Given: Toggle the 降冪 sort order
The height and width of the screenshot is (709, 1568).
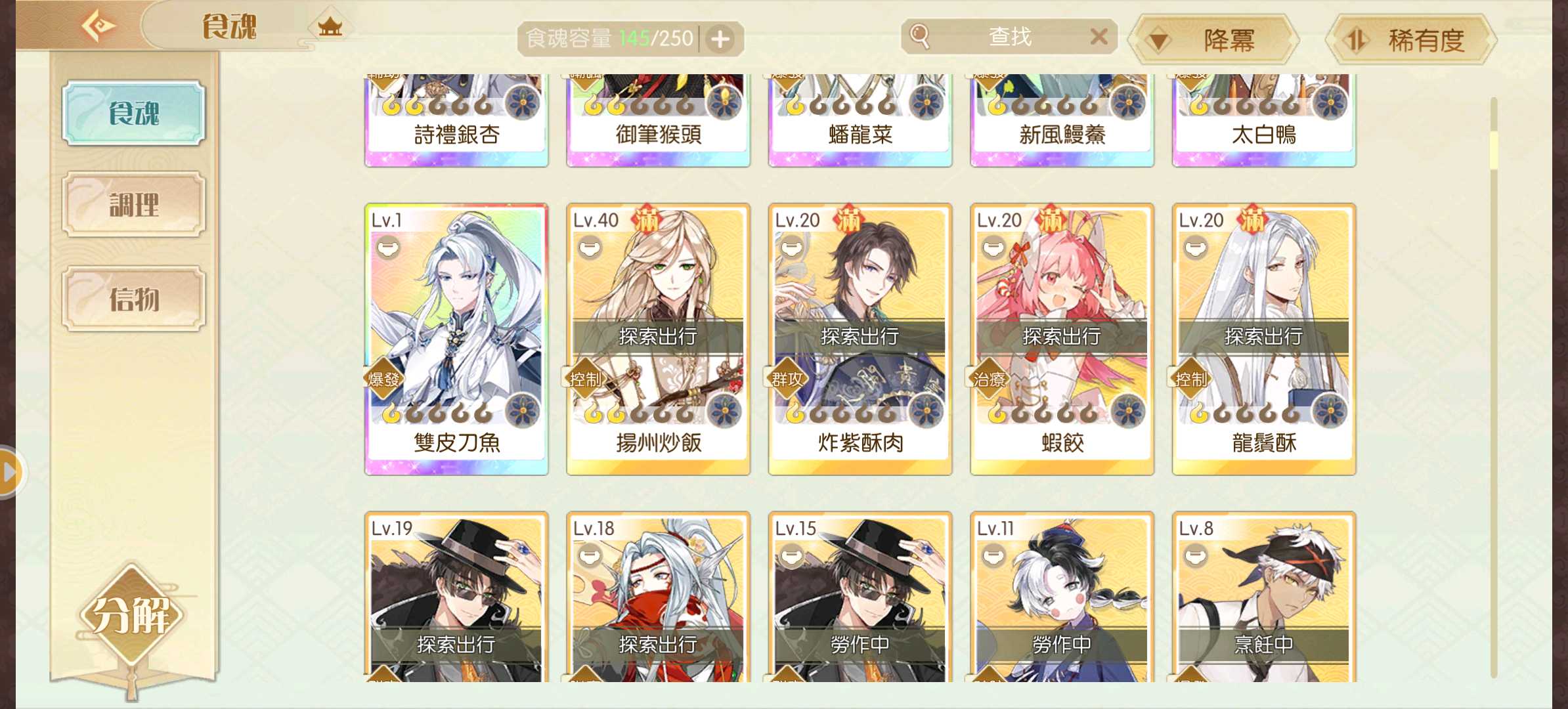Looking at the screenshot, I should [x=1213, y=40].
